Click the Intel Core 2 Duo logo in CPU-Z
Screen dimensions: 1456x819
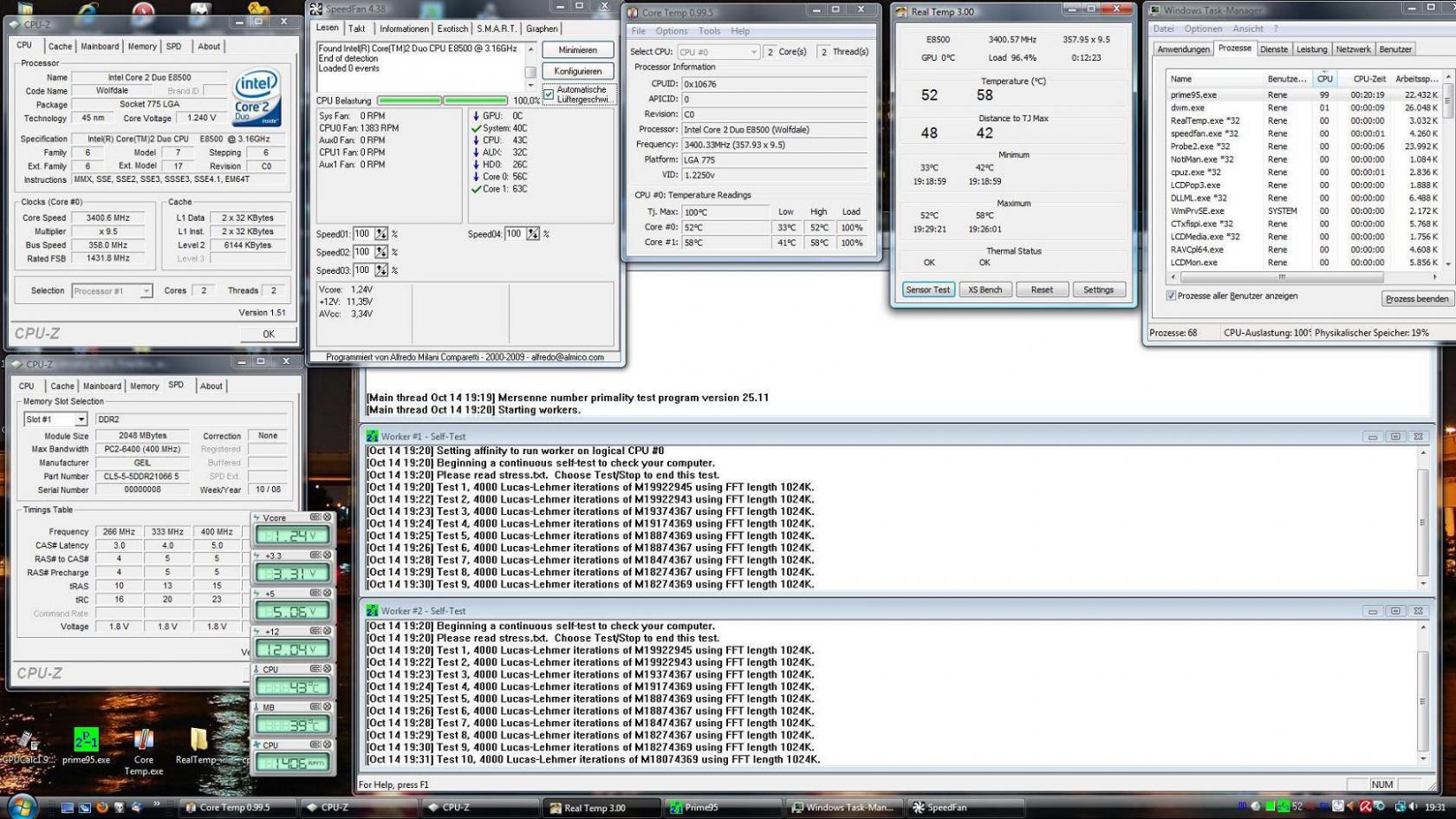257,96
